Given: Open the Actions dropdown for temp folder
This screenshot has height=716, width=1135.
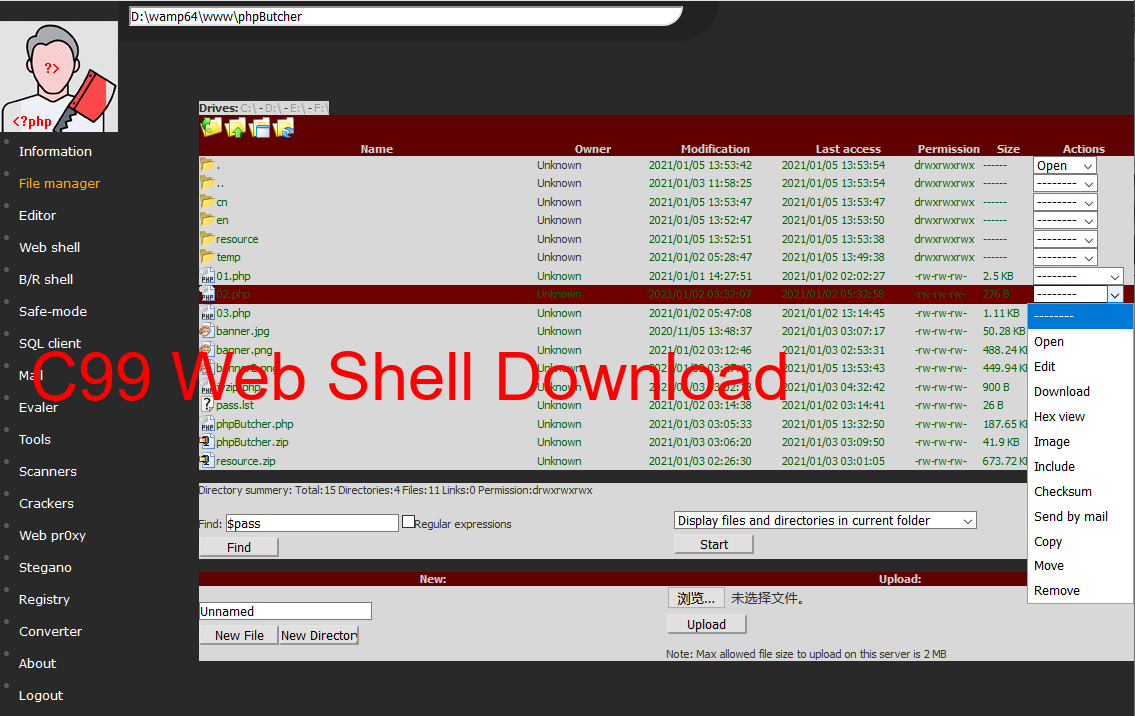Looking at the screenshot, I should point(1065,257).
